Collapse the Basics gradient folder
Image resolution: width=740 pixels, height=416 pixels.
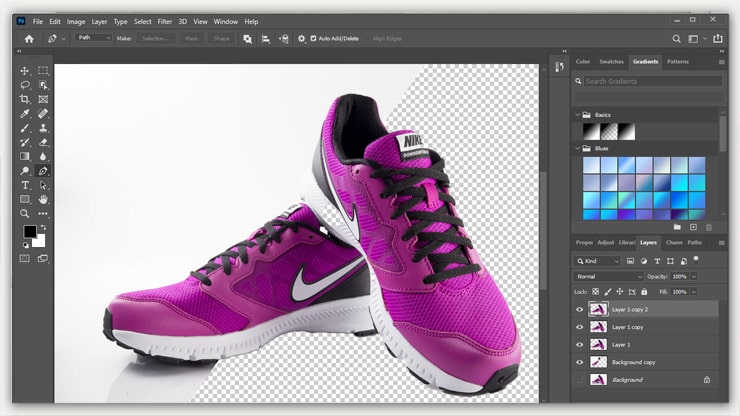pyautogui.click(x=578, y=115)
